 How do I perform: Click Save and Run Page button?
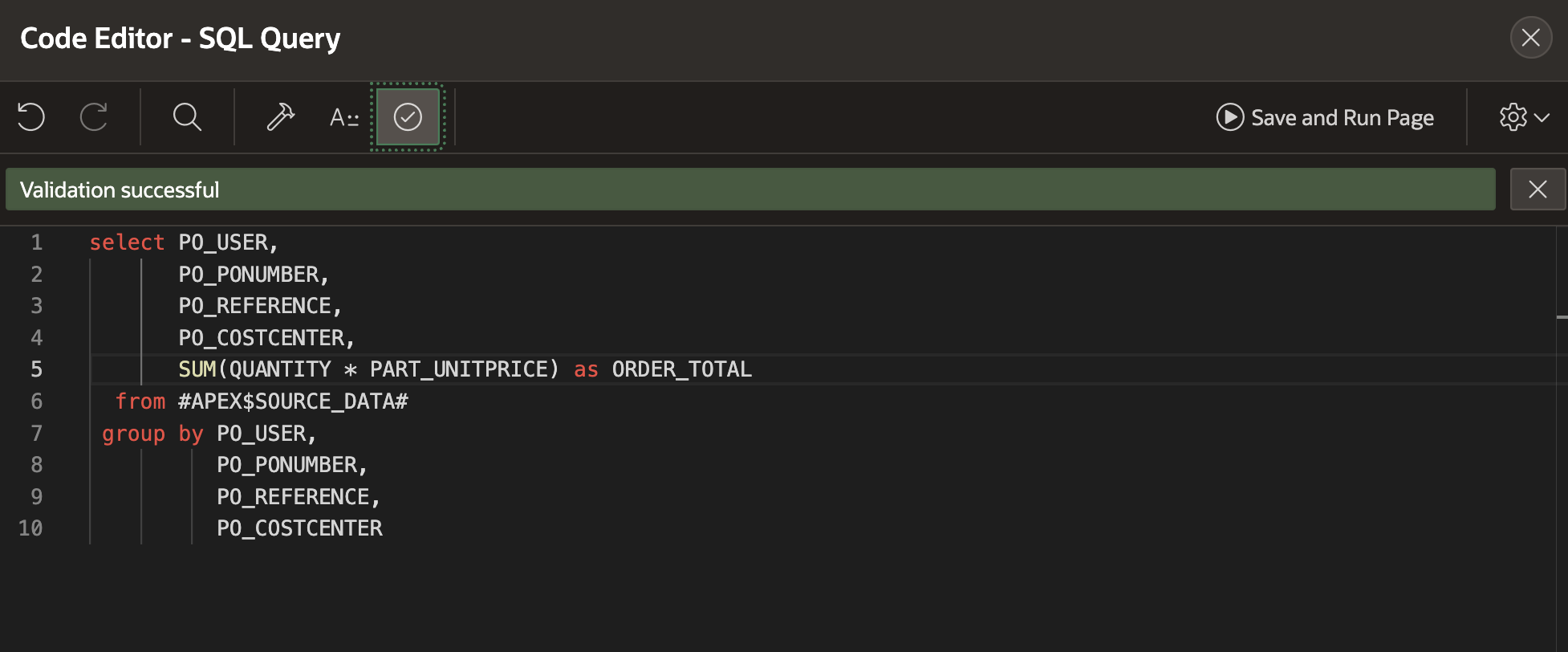pos(1325,117)
